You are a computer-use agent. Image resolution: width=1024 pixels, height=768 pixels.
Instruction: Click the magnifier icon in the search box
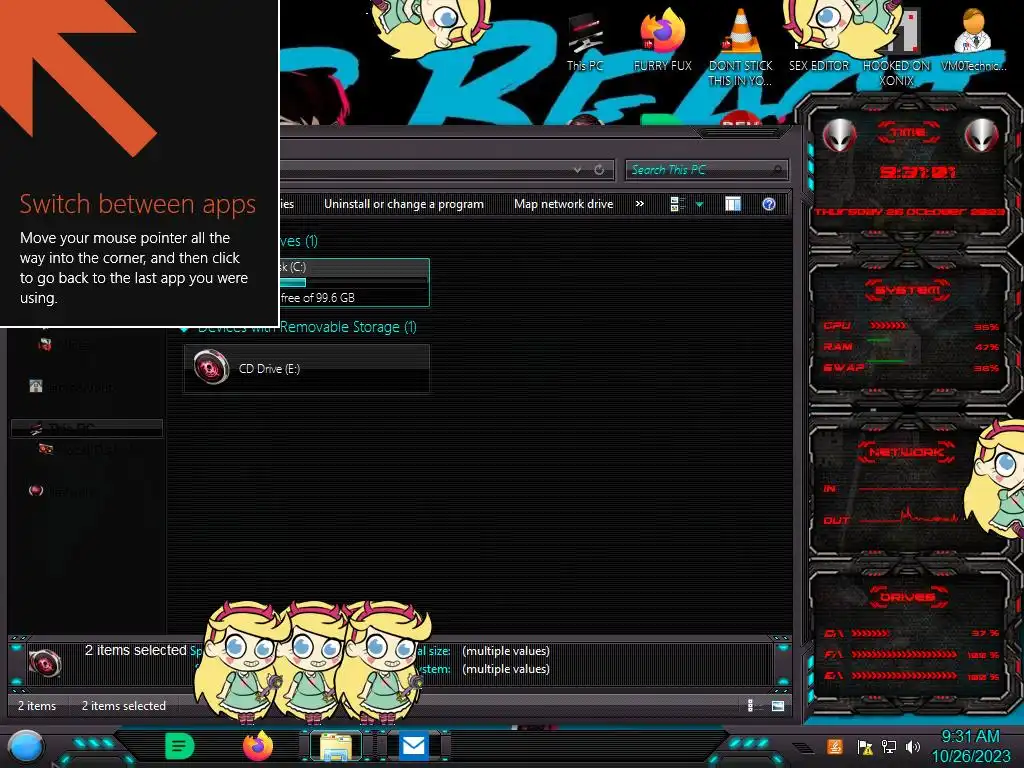(776, 170)
